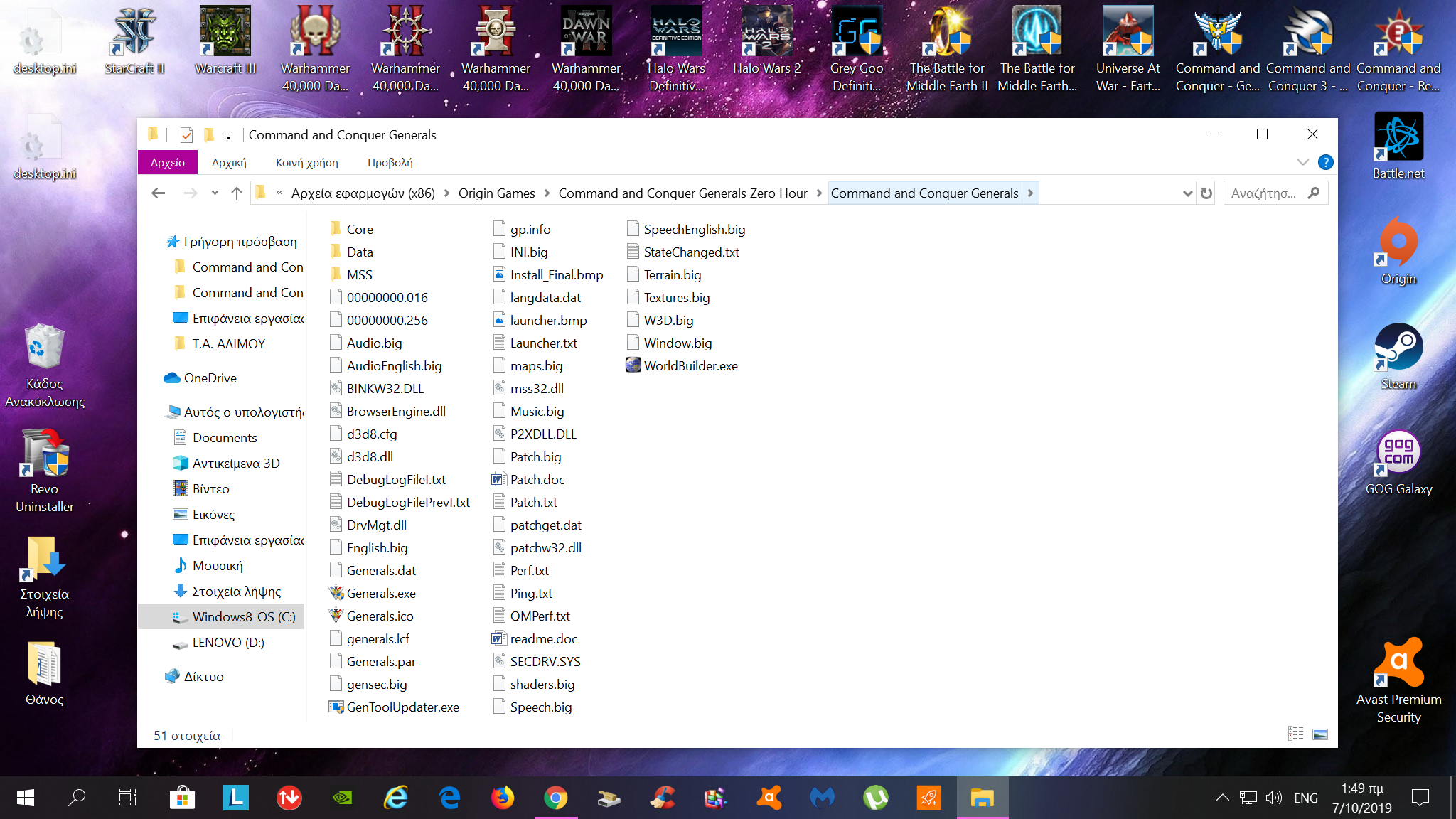Image resolution: width=1456 pixels, height=819 pixels.
Task: Open the Προβολή ribbon tab
Action: 390,162
